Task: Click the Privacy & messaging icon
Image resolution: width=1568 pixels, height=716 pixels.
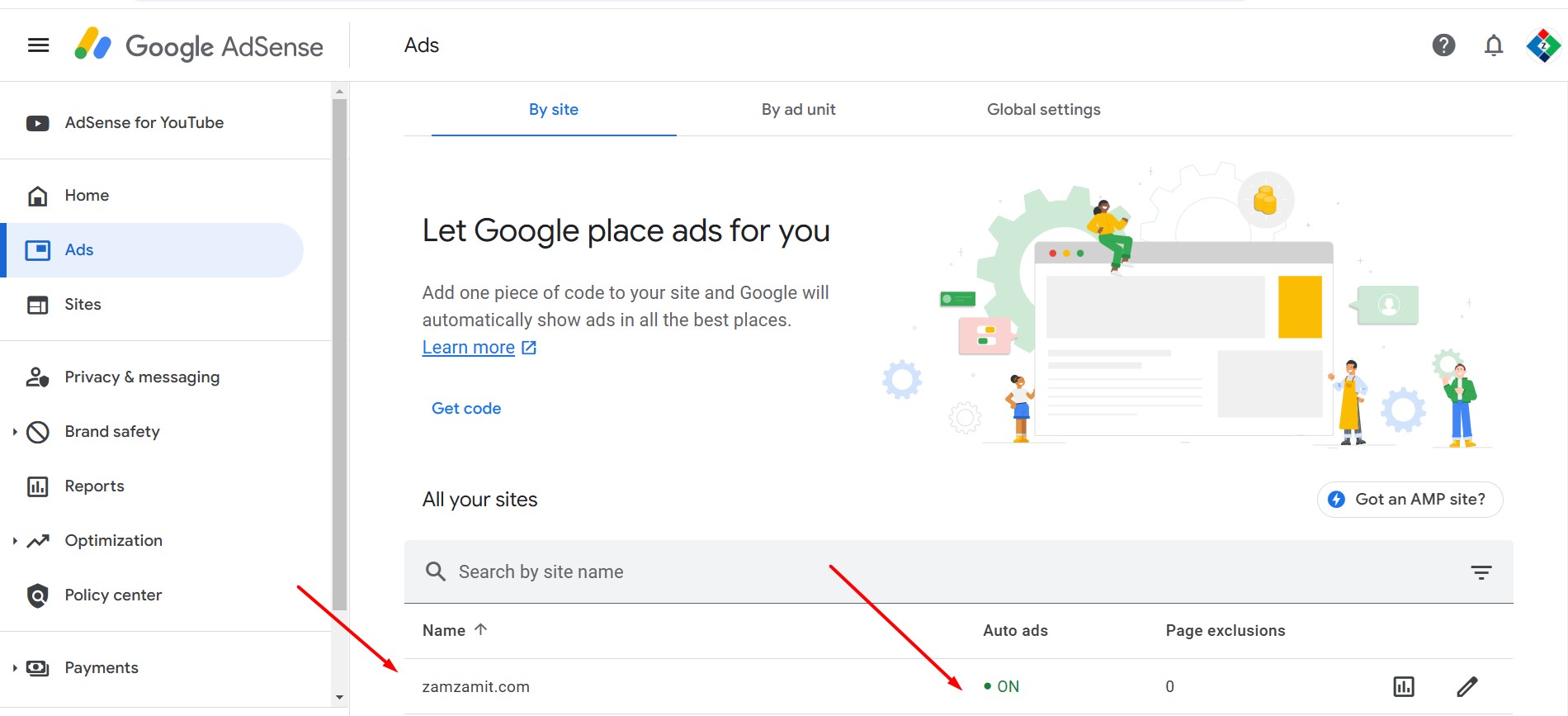Action: 38,377
